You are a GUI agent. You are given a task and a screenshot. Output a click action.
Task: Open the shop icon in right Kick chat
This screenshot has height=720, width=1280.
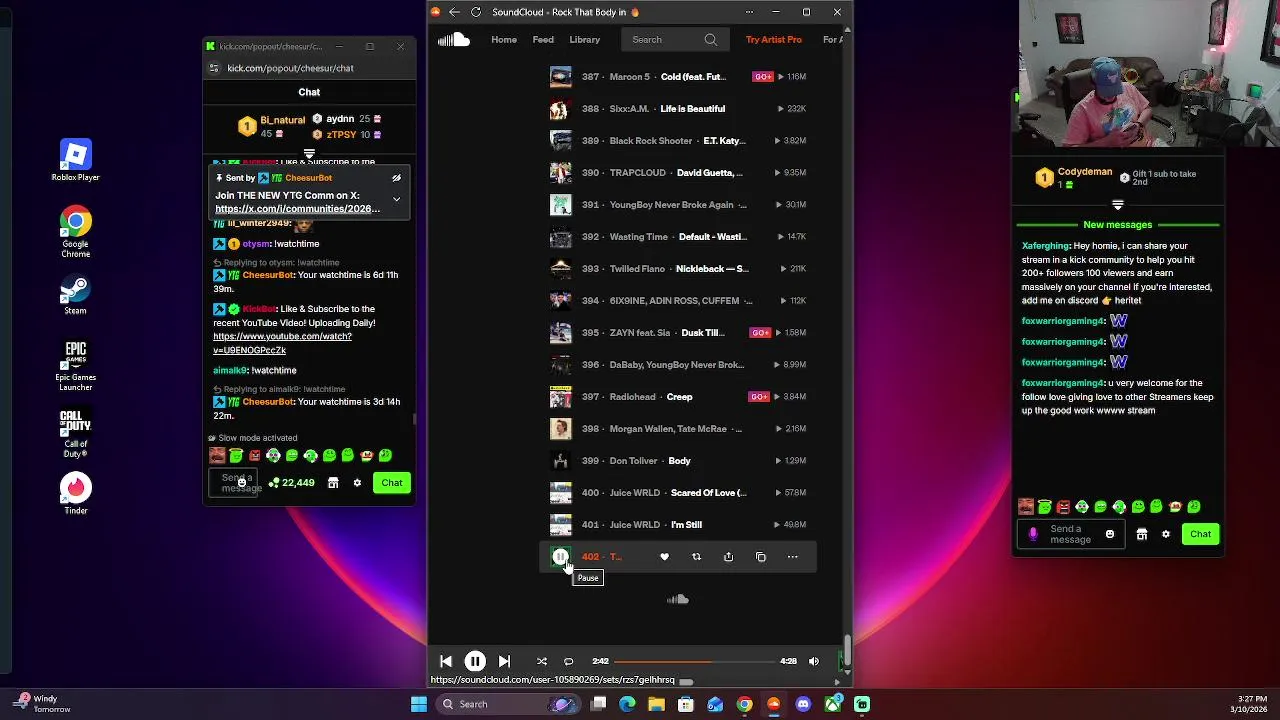tap(1141, 534)
